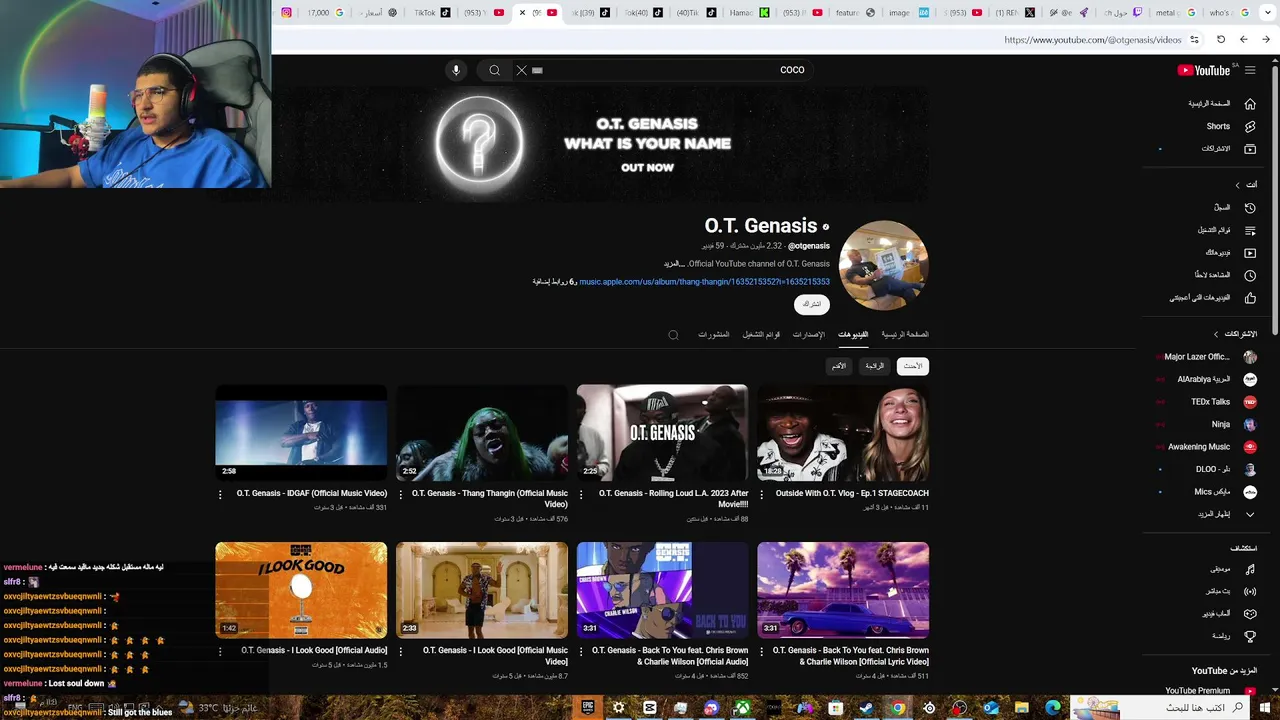This screenshot has height=720, width=1280.
Task: Open Chrome from the taskbar
Action: click(x=898, y=708)
